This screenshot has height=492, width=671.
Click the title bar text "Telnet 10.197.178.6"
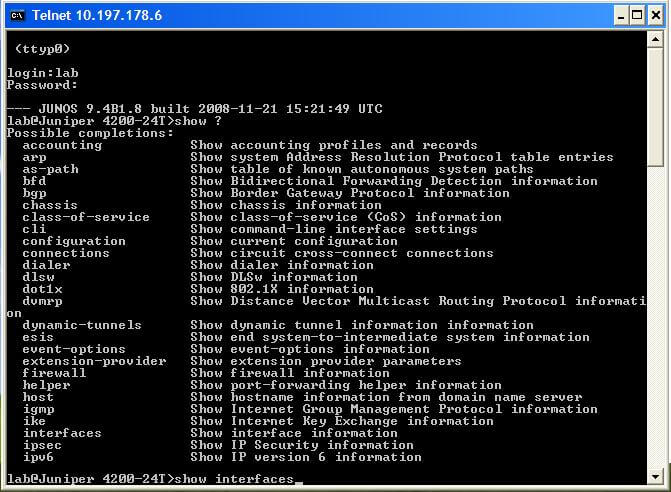tap(97, 15)
